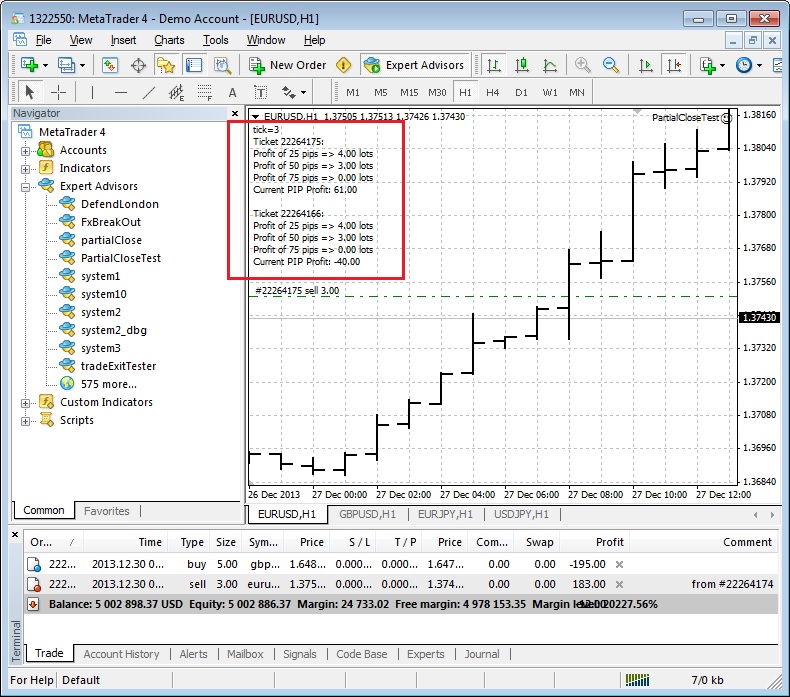
Task: Switch to Navigator Favorites tab
Action: point(106,511)
